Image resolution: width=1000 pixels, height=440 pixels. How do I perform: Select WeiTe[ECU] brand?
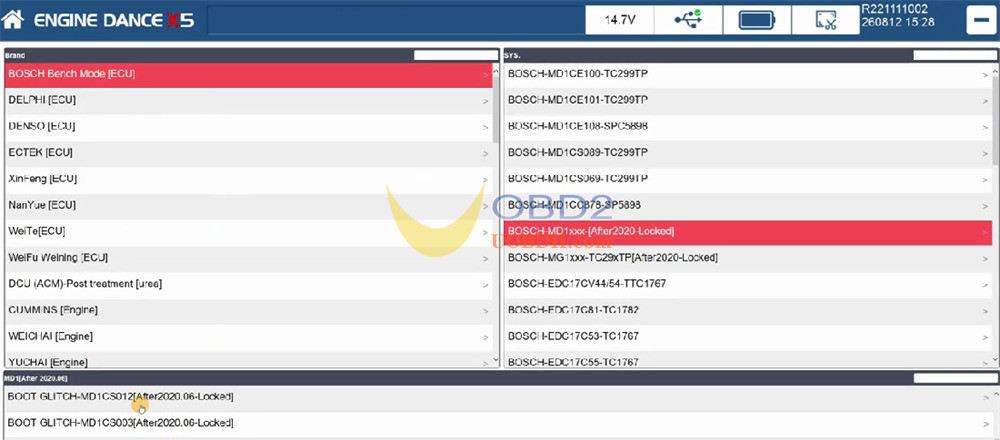pos(249,231)
